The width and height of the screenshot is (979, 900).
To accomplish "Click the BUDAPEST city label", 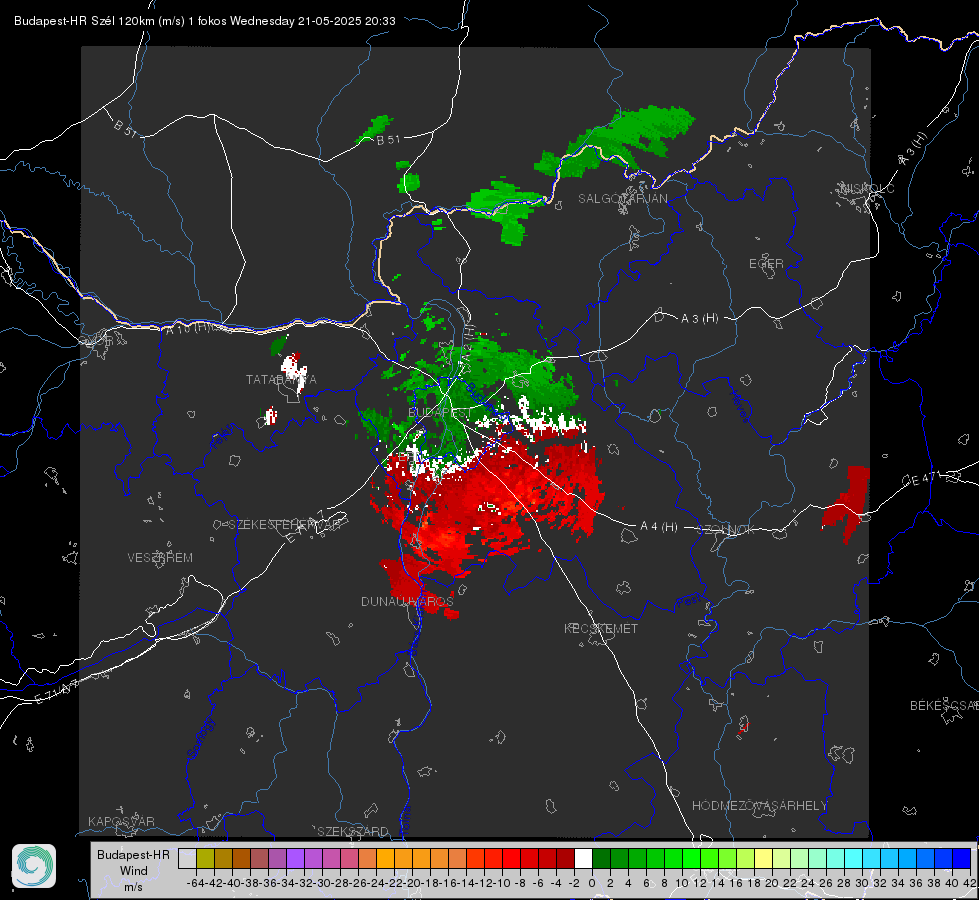I will pyautogui.click(x=439, y=413).
